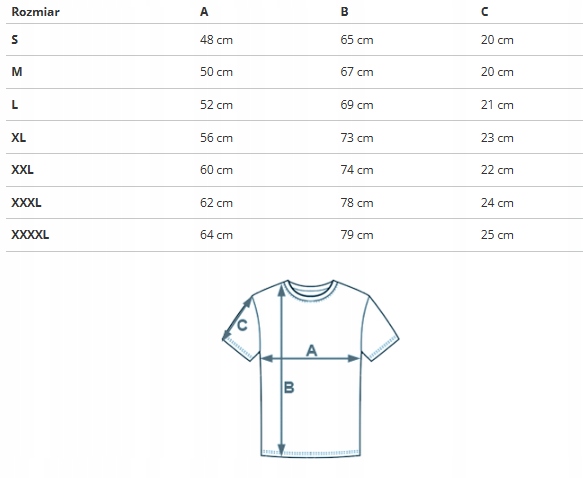The width and height of the screenshot is (583, 478).
Task: Click the size S row label
Action: point(15,39)
